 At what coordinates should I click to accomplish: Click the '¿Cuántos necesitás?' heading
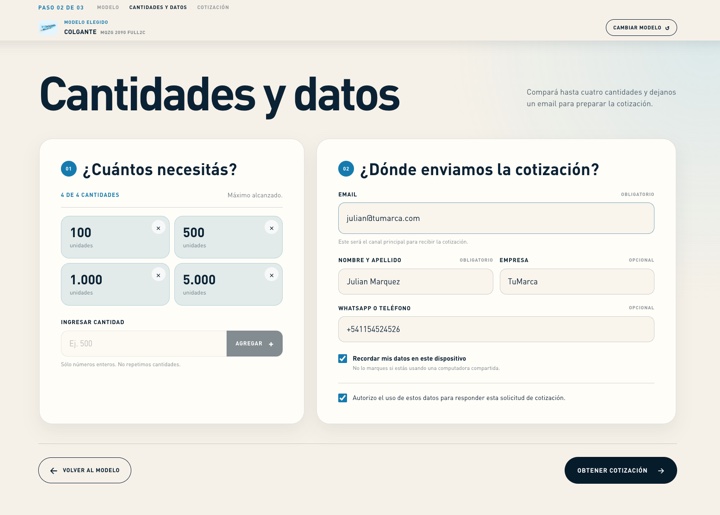tap(160, 169)
